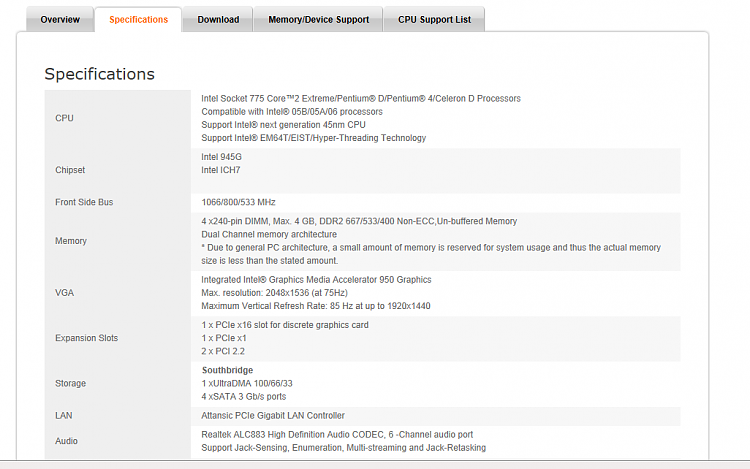This screenshot has width=750, height=469.
Task: Click the '1066/800/533 MHz' value
Action: click(238, 202)
